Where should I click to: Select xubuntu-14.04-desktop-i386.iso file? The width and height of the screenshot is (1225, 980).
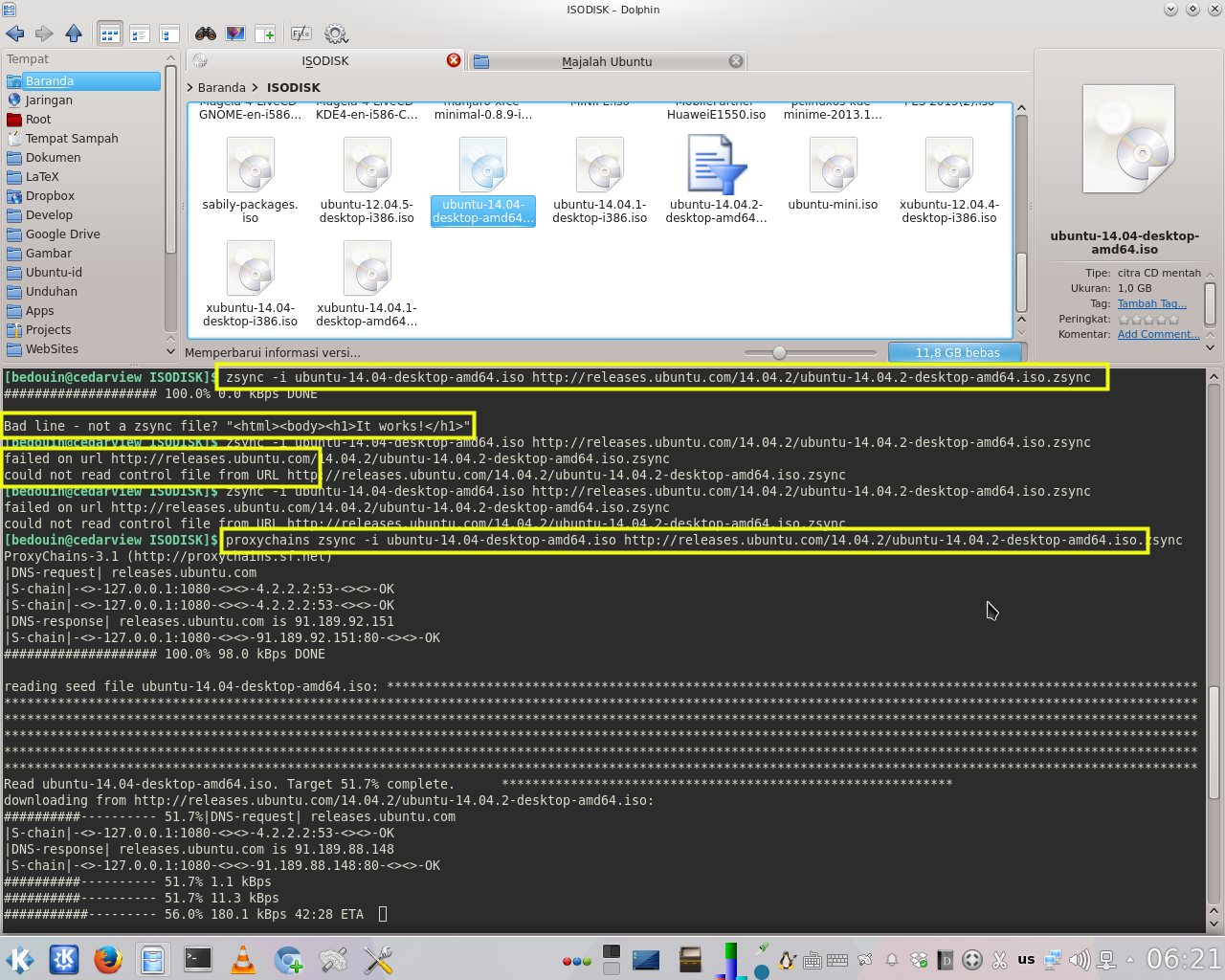[x=250, y=283]
